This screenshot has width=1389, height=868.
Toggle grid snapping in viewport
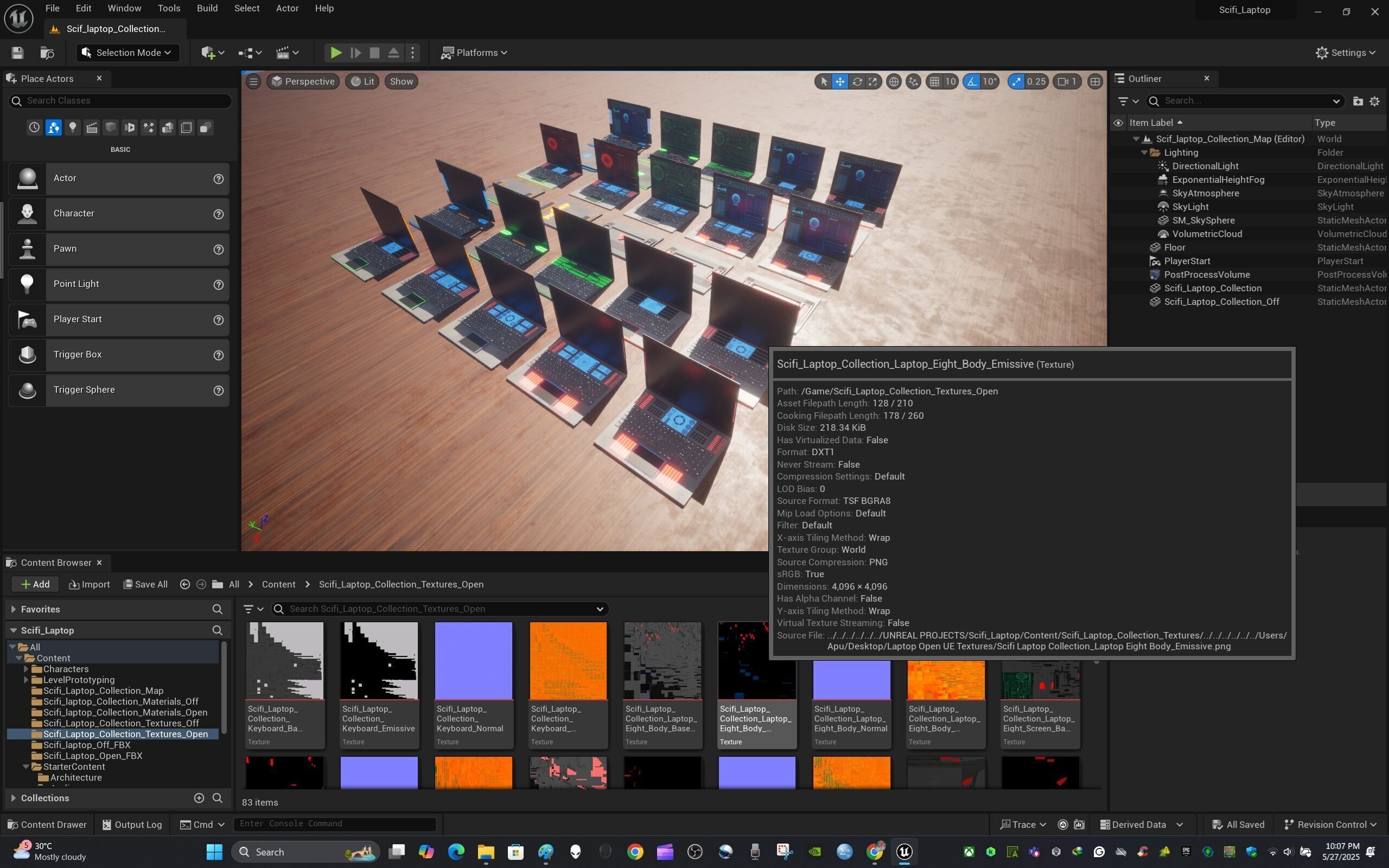pyautogui.click(x=934, y=81)
